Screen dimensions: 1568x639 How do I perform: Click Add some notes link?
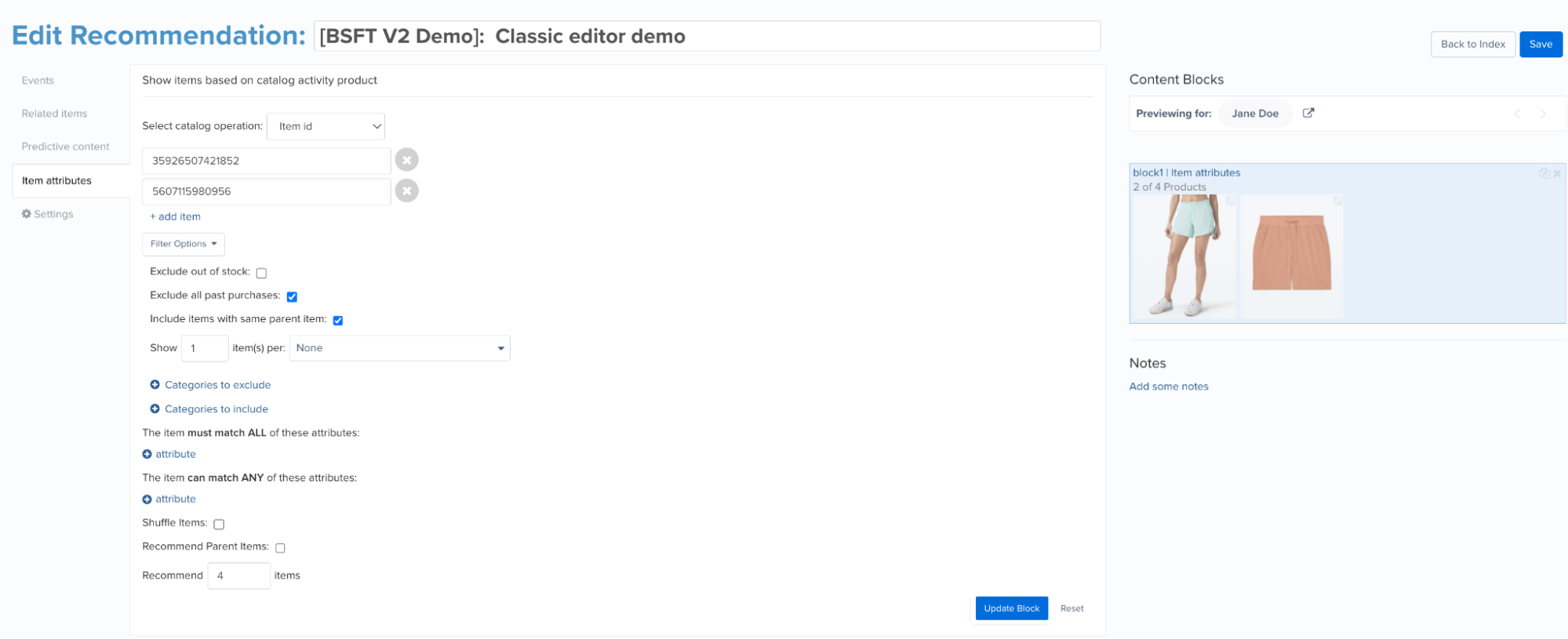pyautogui.click(x=1168, y=387)
